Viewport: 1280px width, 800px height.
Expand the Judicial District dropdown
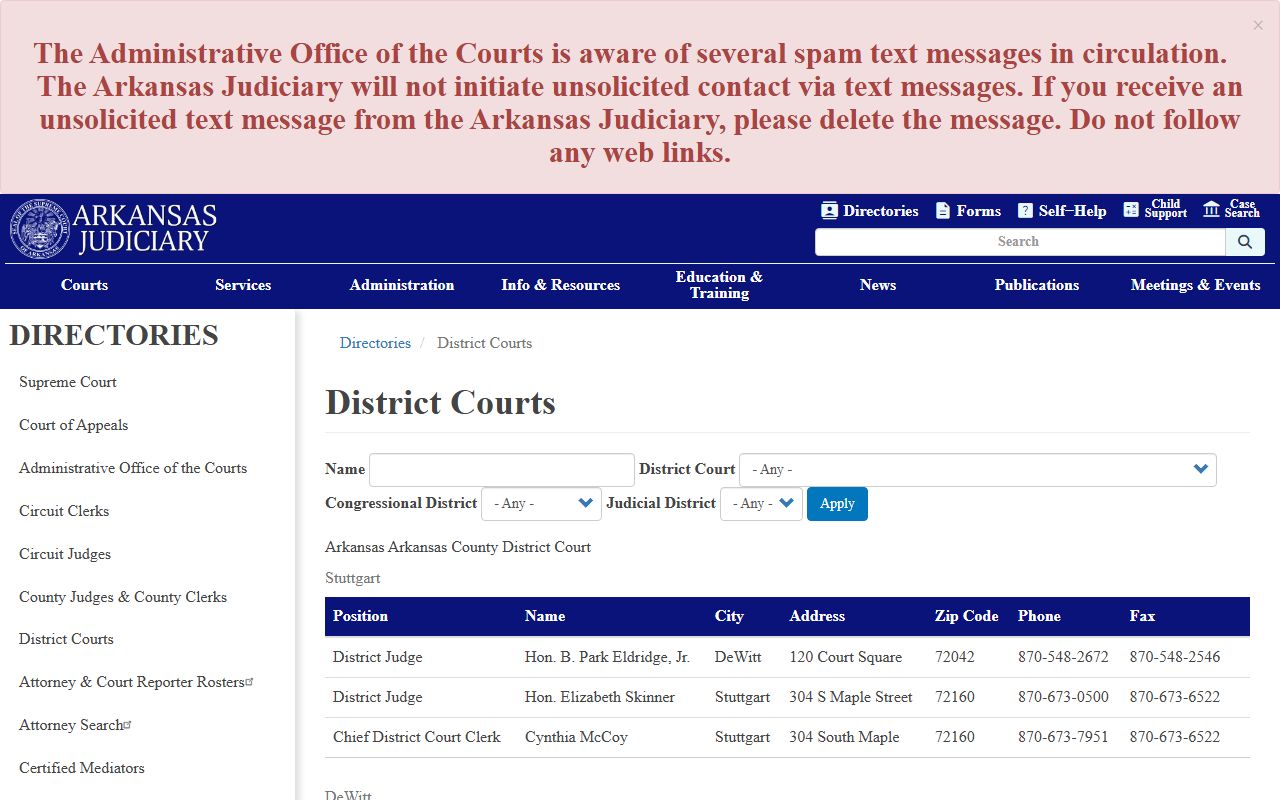coord(761,504)
